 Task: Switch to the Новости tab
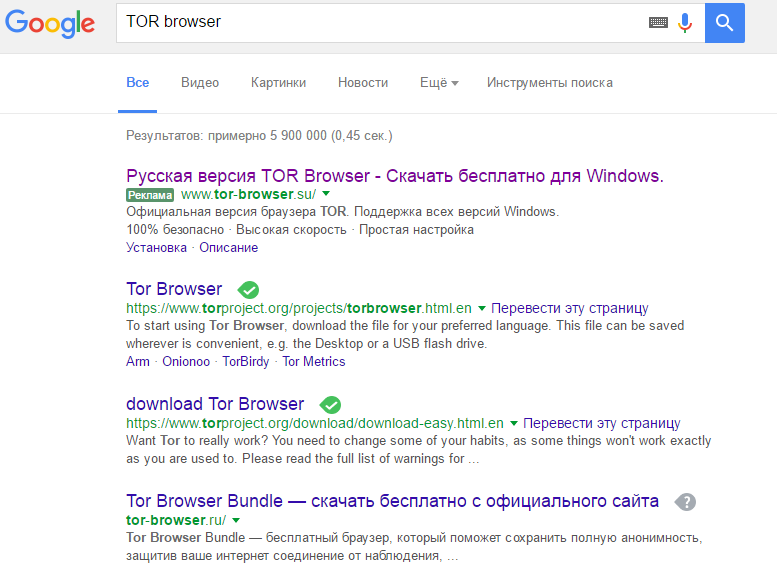tap(363, 83)
